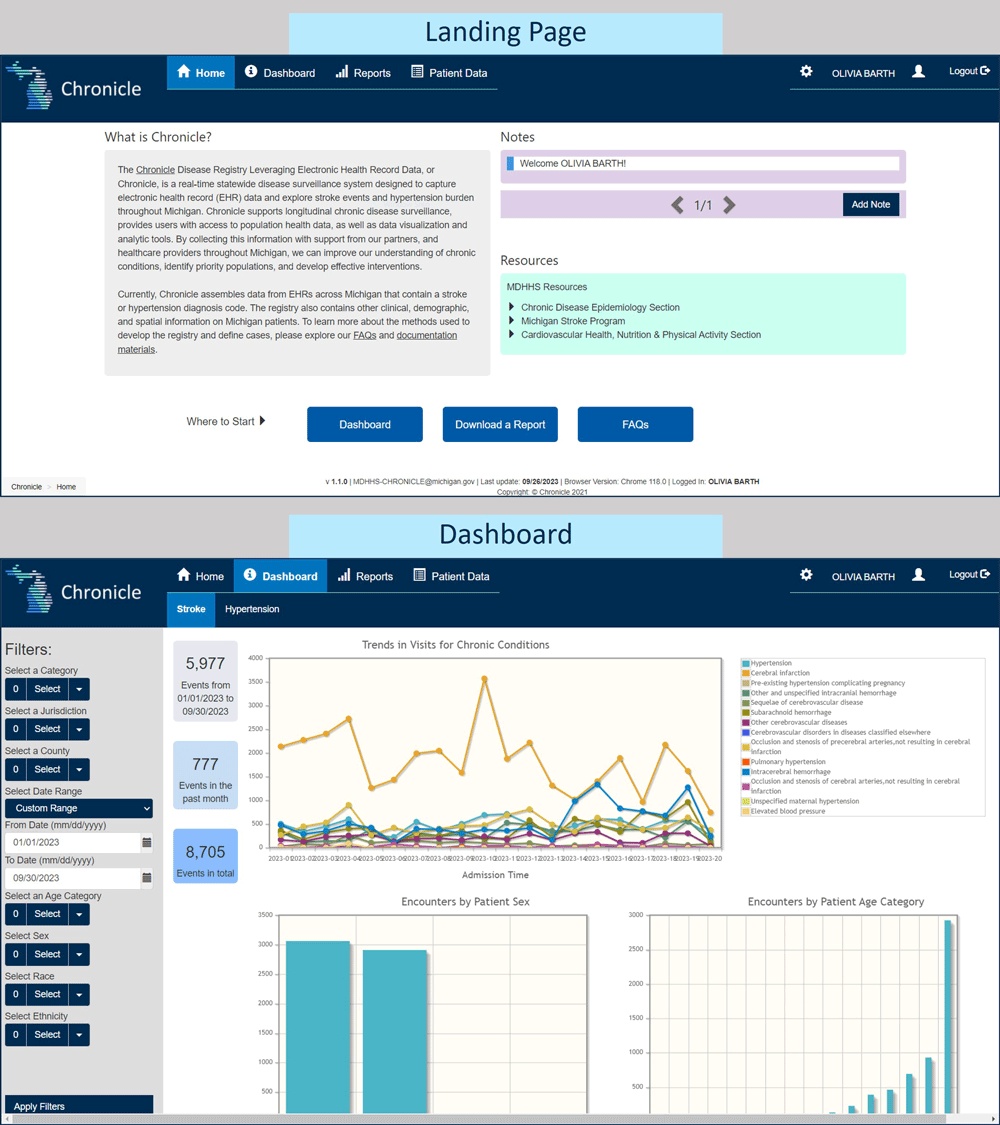Open the Select a Category dropdown arrow
The image size is (1000, 1125).
[77, 689]
